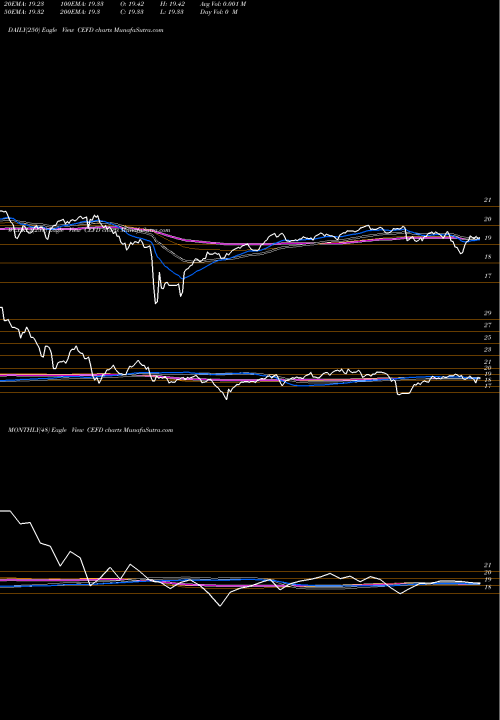
Task: Select the close price 'C:' reading
Action: point(131,12)
